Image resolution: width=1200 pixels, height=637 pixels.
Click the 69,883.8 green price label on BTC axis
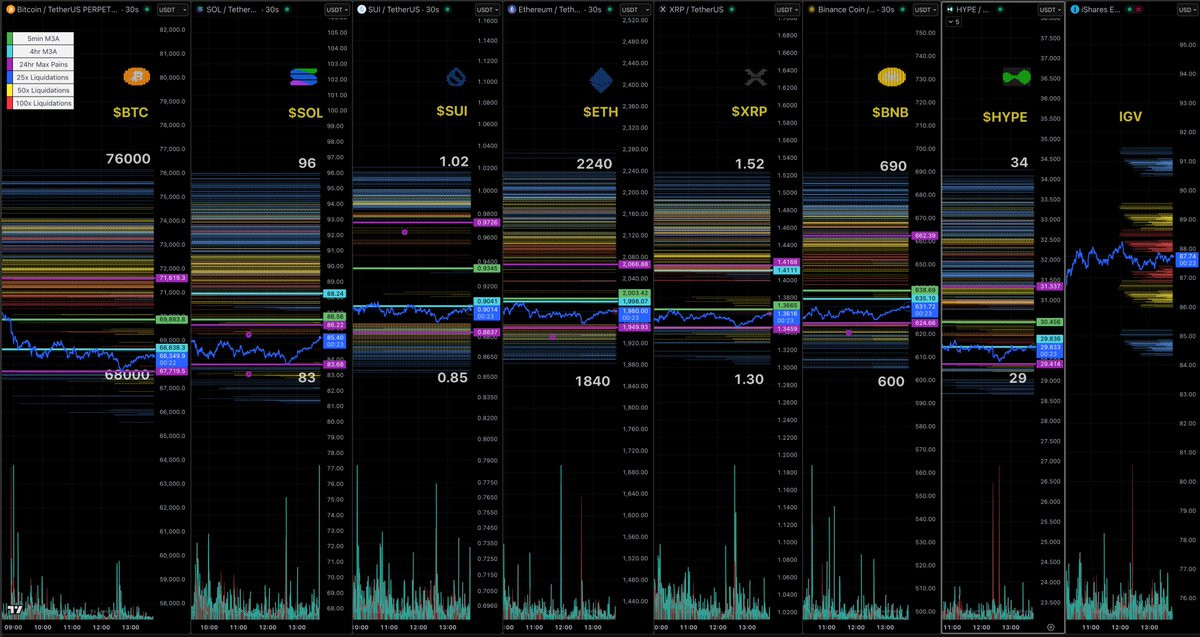tap(172, 319)
